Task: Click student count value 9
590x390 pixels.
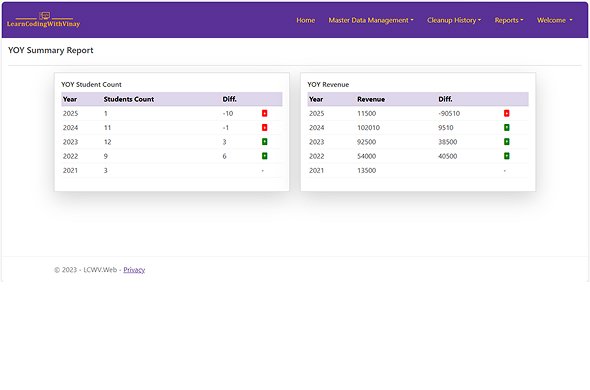Action: coord(106,156)
